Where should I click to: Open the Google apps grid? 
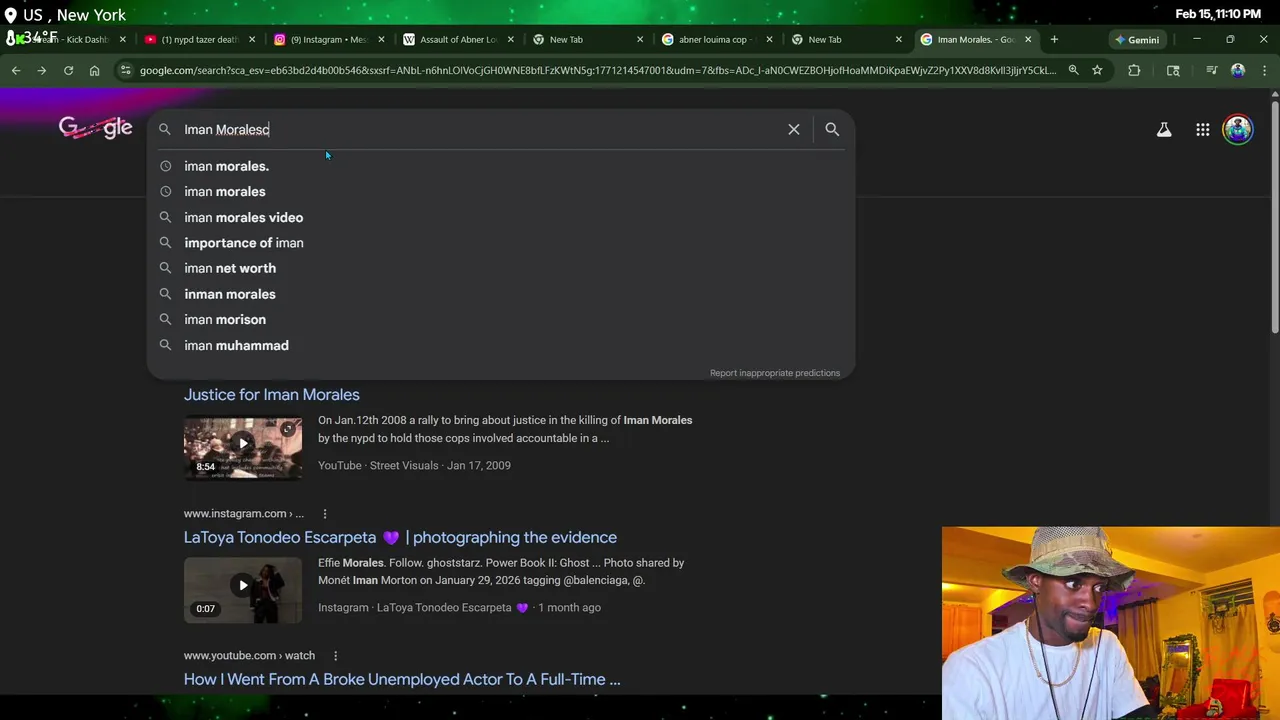pos(1203,129)
